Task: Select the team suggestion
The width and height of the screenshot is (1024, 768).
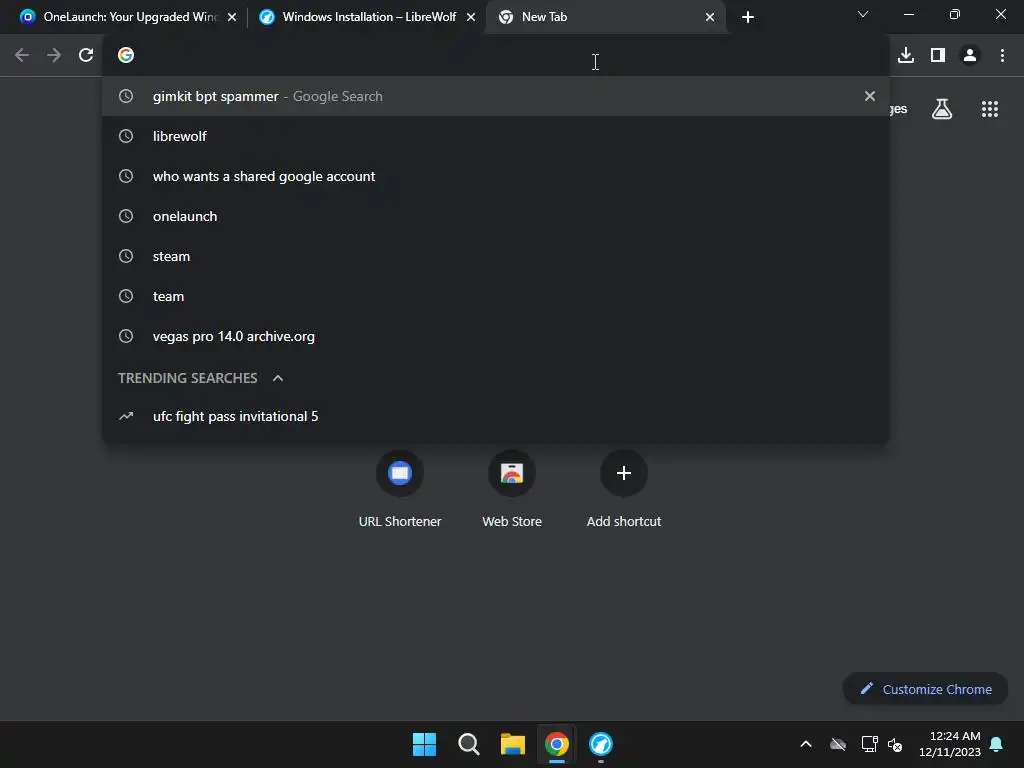Action: pyautogui.click(x=496, y=296)
